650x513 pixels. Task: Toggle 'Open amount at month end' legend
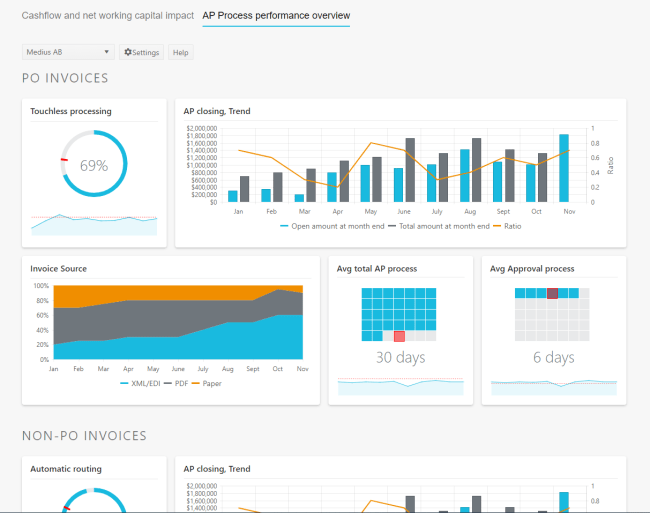(x=332, y=226)
